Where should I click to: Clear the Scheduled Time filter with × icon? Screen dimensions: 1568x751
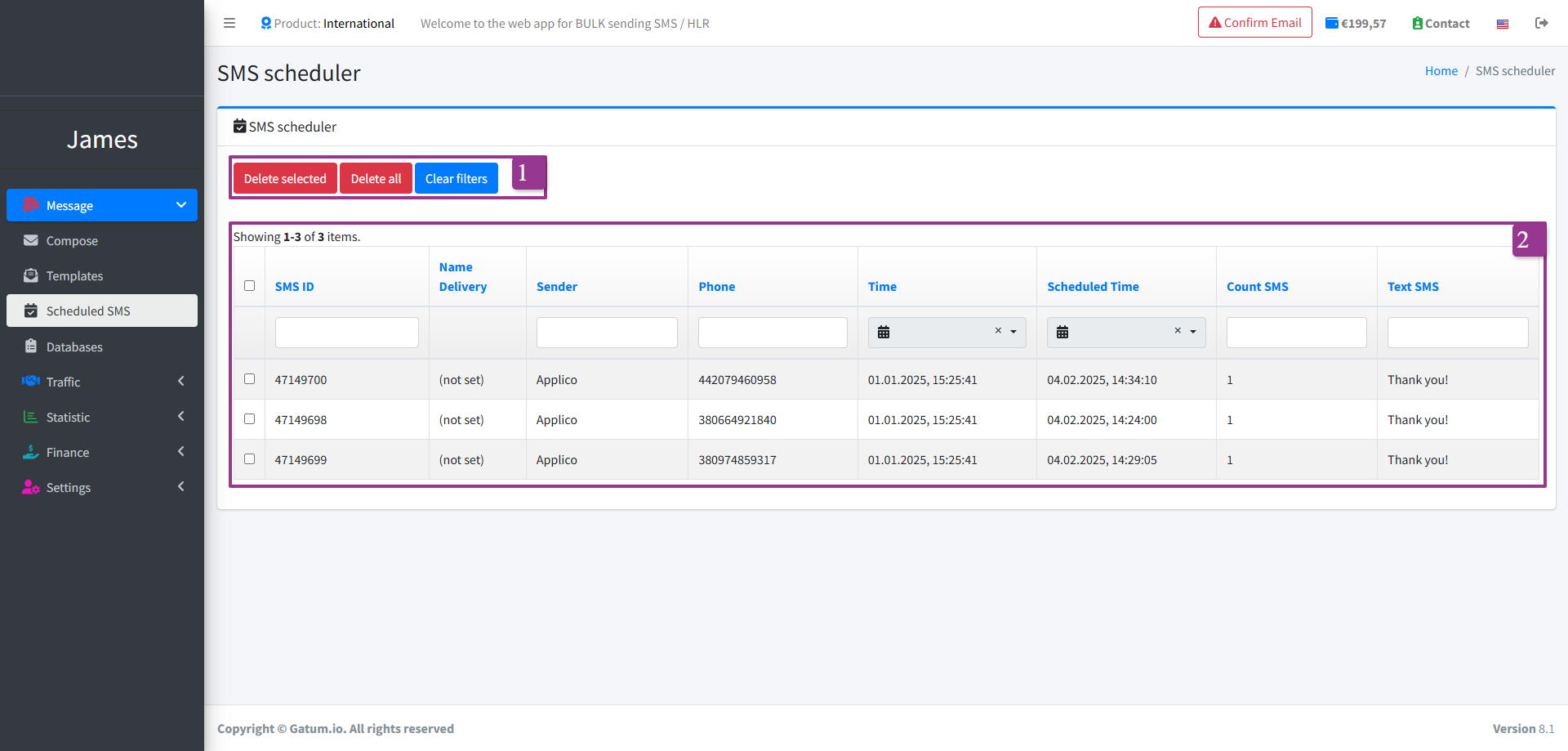click(1178, 331)
